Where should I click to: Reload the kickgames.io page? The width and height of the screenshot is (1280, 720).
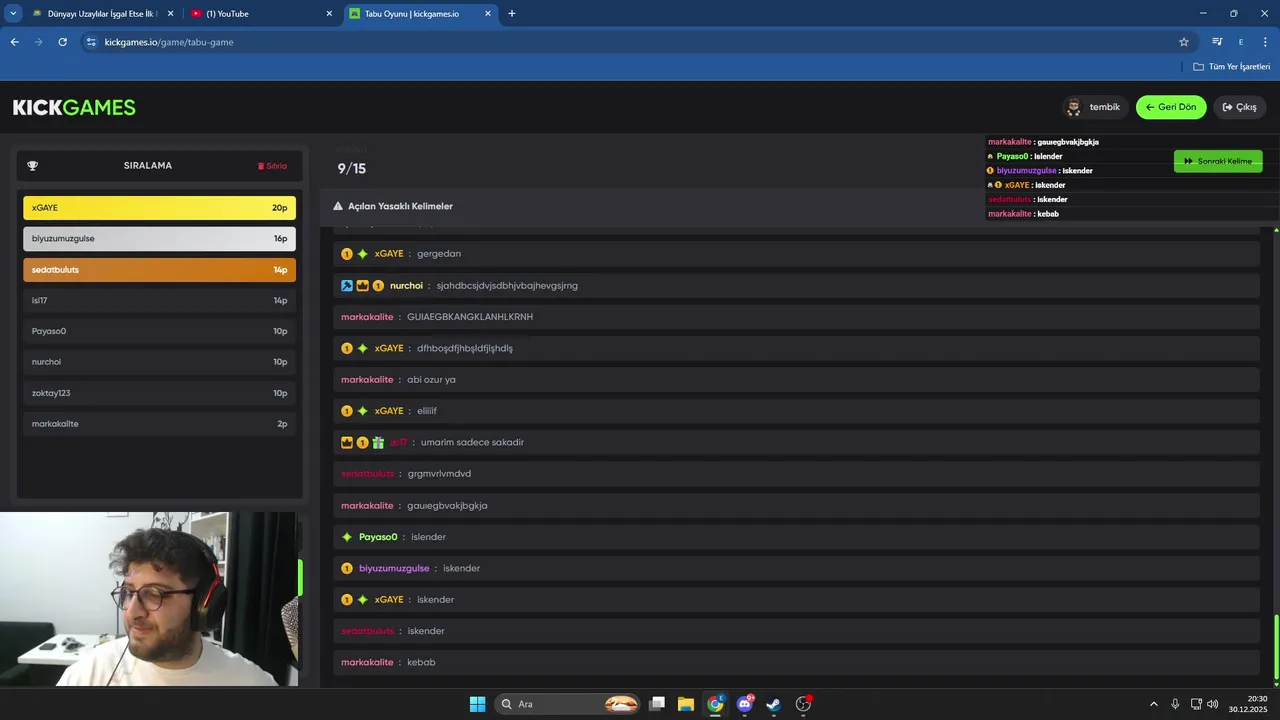tap(62, 42)
